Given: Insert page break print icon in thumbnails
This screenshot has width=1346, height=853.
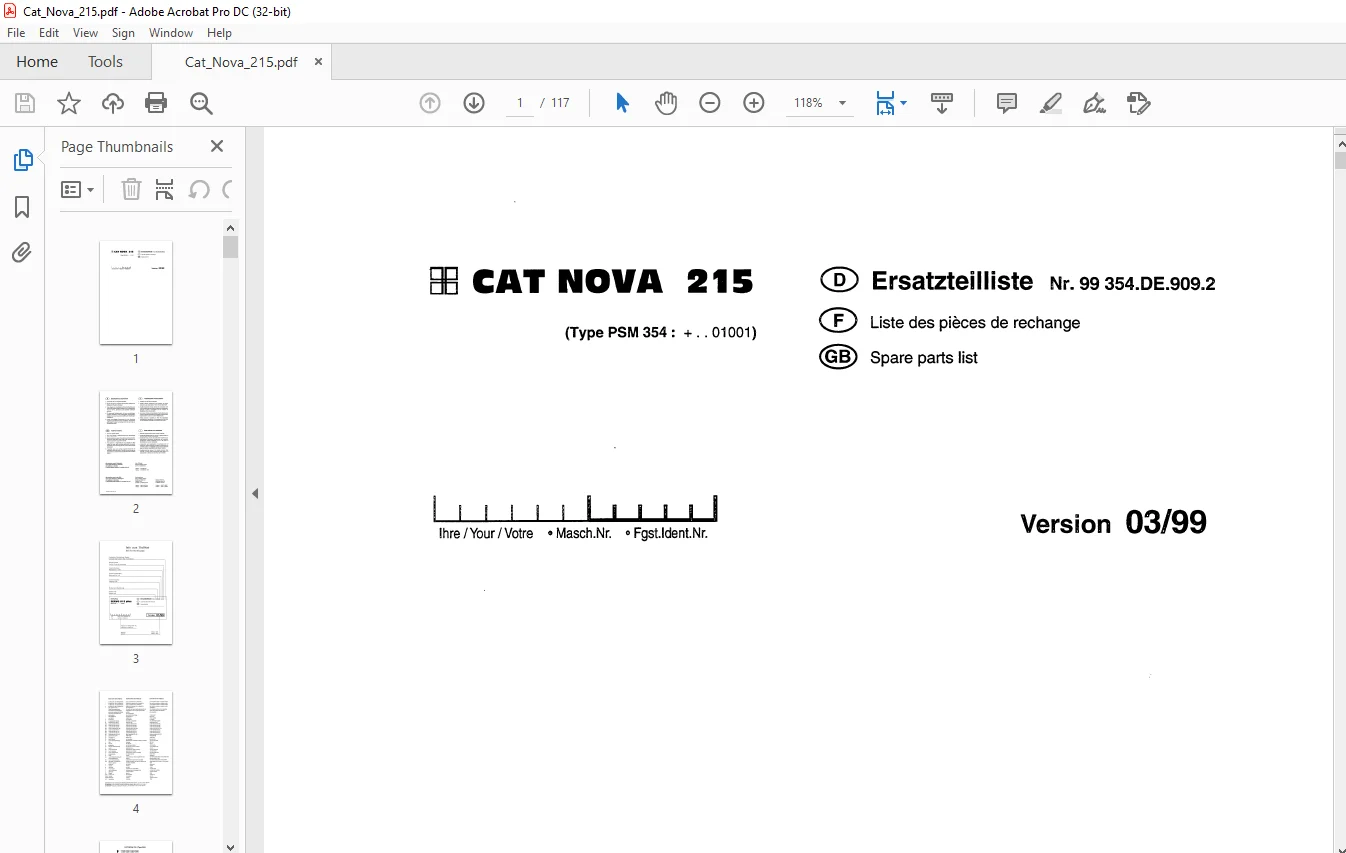Looking at the screenshot, I should [165, 189].
